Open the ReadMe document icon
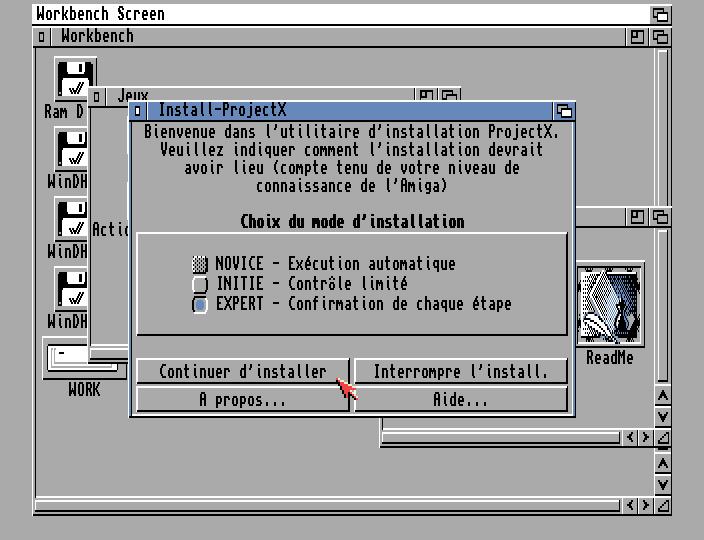The image size is (704, 540). tap(610, 304)
